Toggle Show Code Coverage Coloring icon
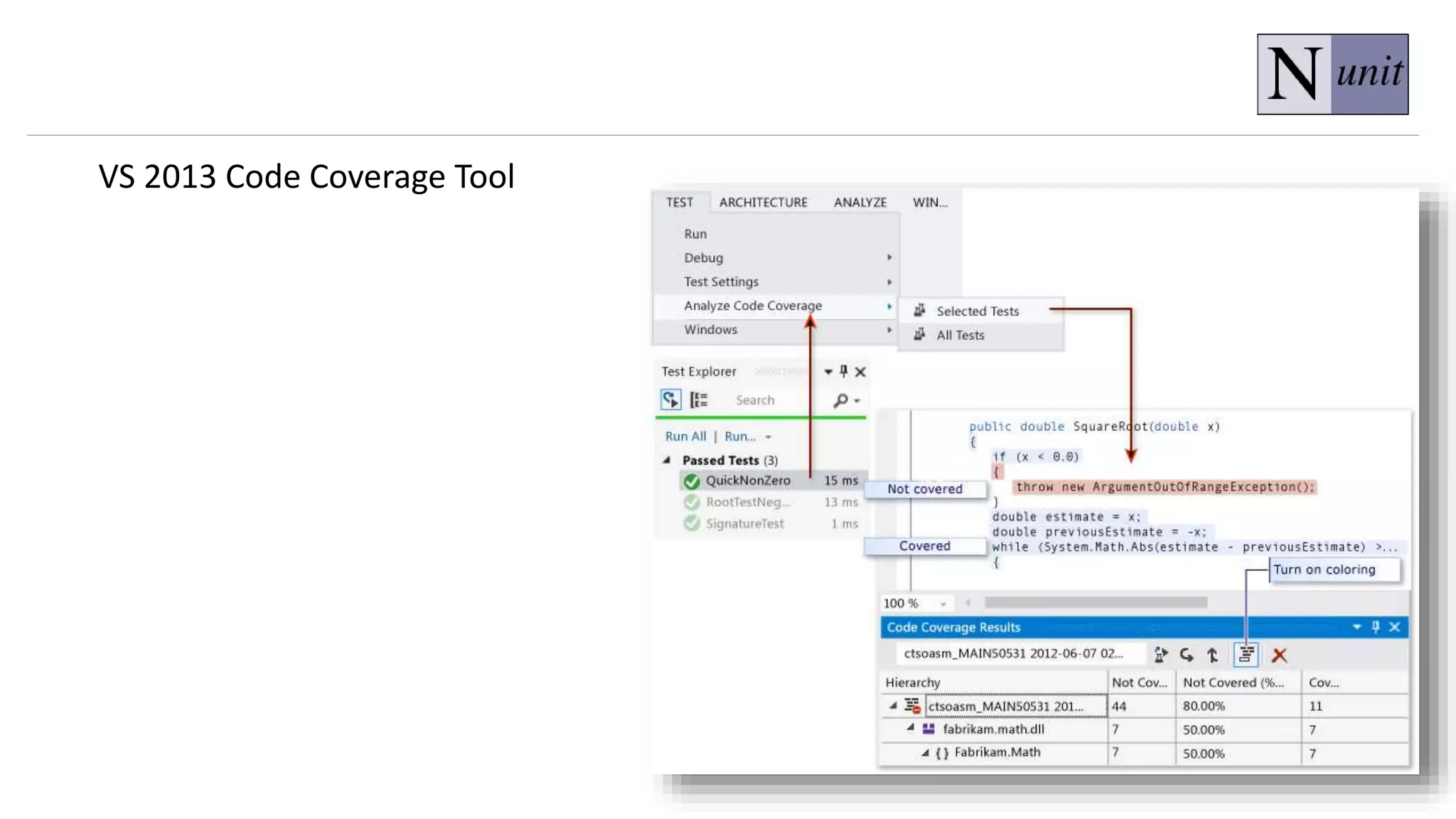The height and width of the screenshot is (819, 1456). click(x=1246, y=655)
